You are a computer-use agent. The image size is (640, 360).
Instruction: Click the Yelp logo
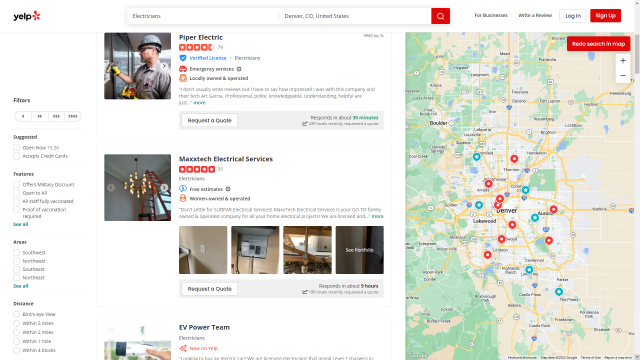pos(27,16)
